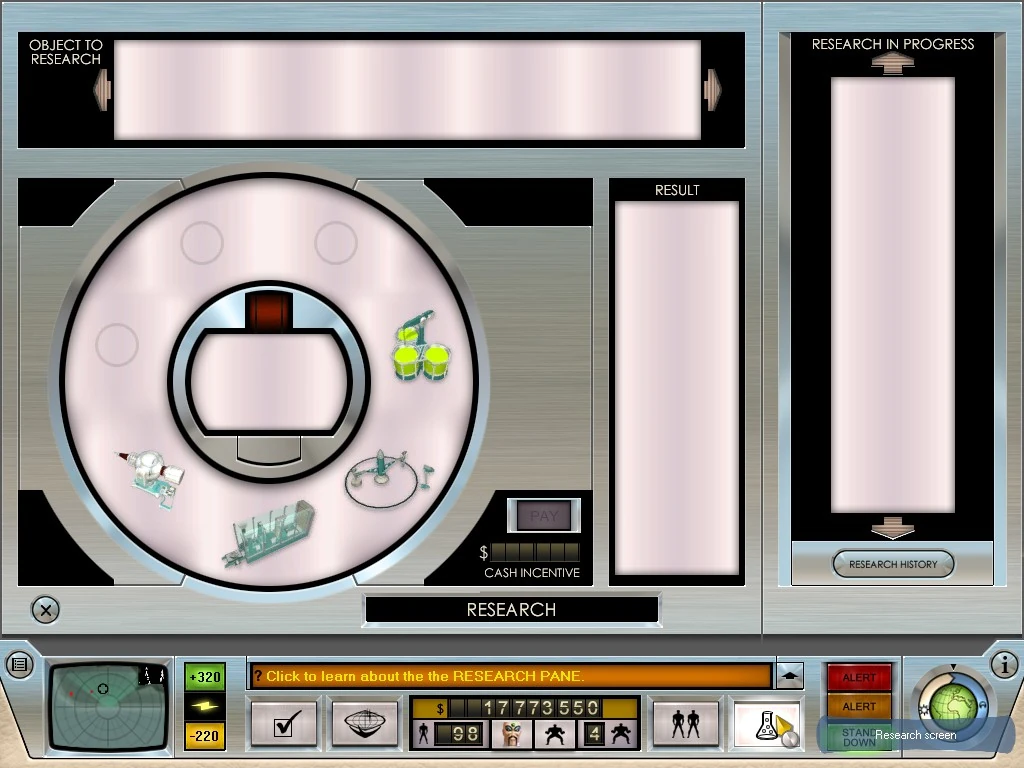Image resolution: width=1024 pixels, height=768 pixels.
Task: Expand the message bar with up arrow
Action: (790, 676)
